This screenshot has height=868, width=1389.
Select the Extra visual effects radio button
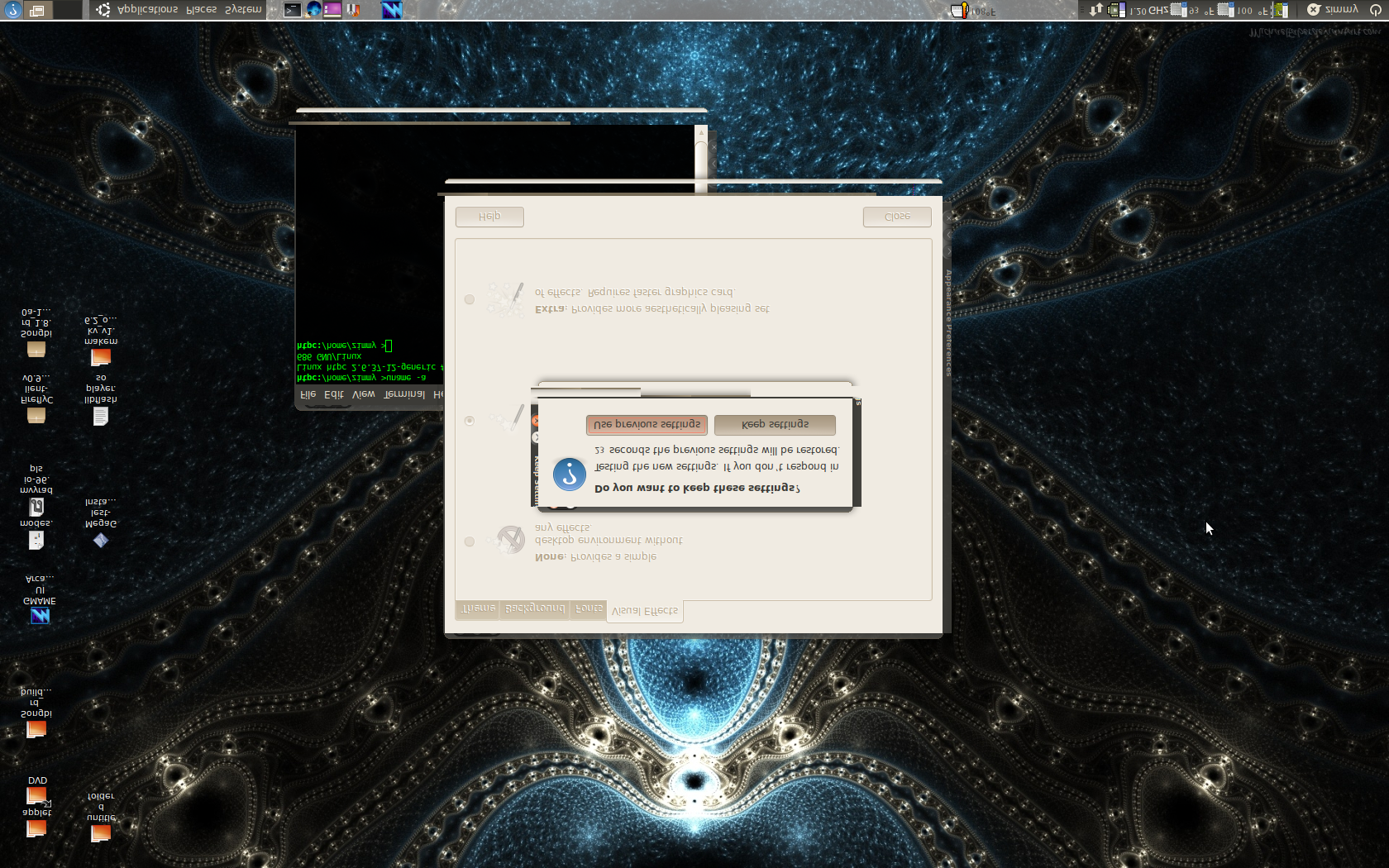pos(470,299)
